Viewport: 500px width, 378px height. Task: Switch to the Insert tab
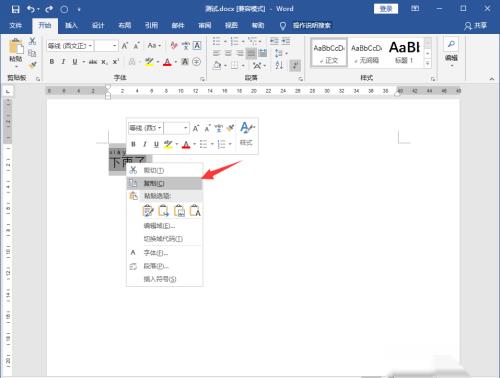click(71, 26)
